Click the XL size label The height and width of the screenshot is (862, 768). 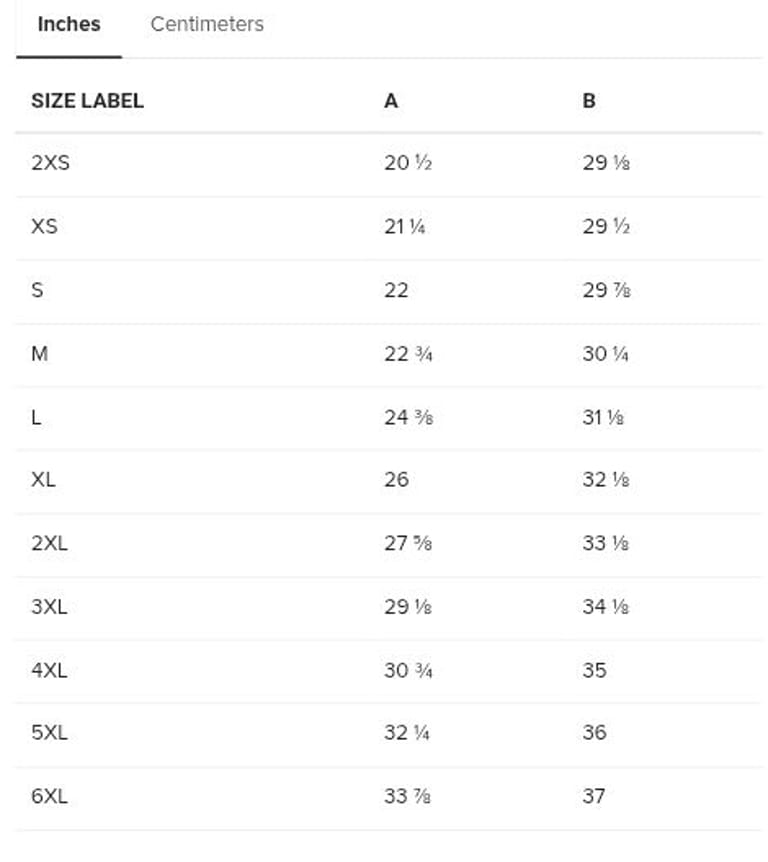click(43, 480)
